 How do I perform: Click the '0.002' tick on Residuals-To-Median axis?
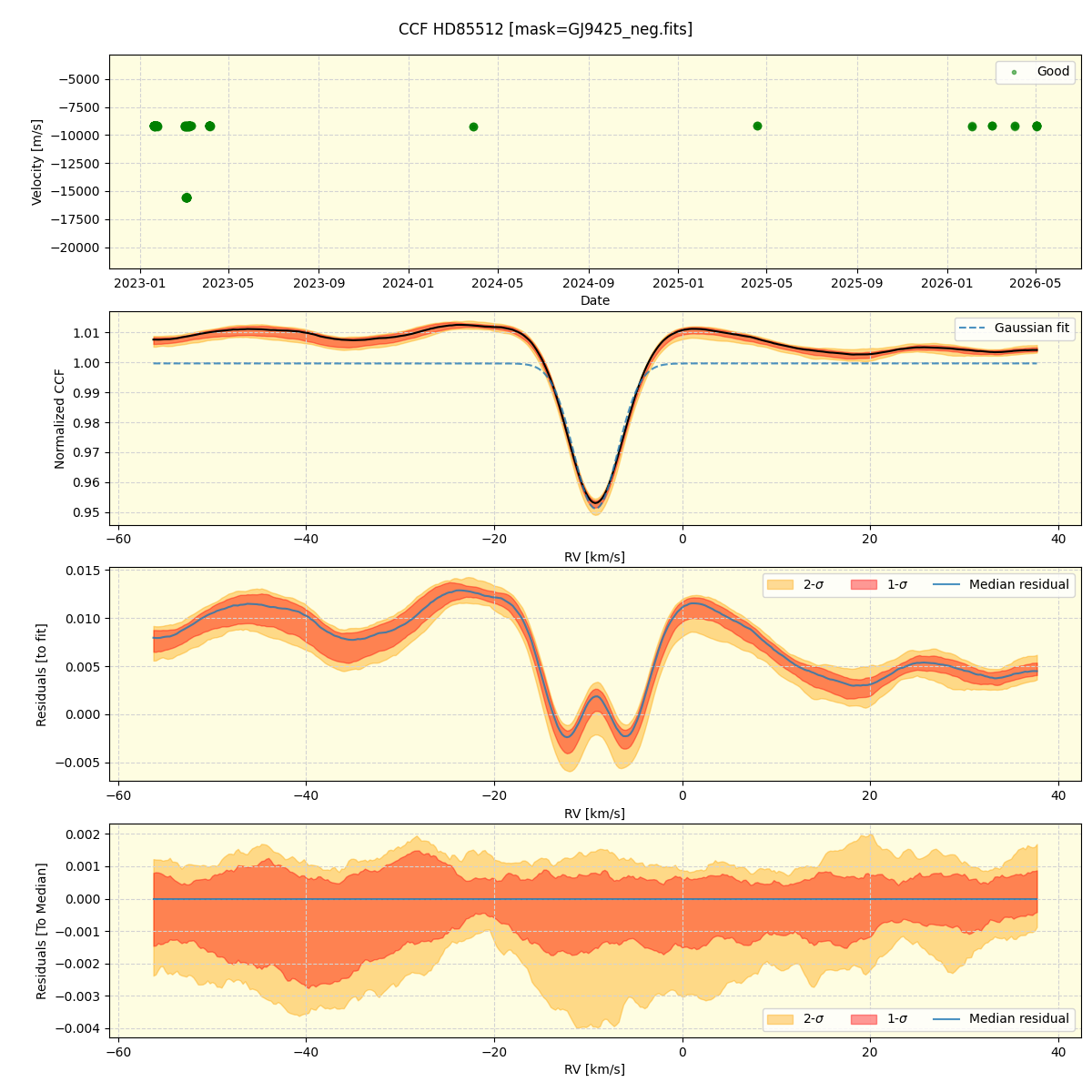click(x=85, y=834)
